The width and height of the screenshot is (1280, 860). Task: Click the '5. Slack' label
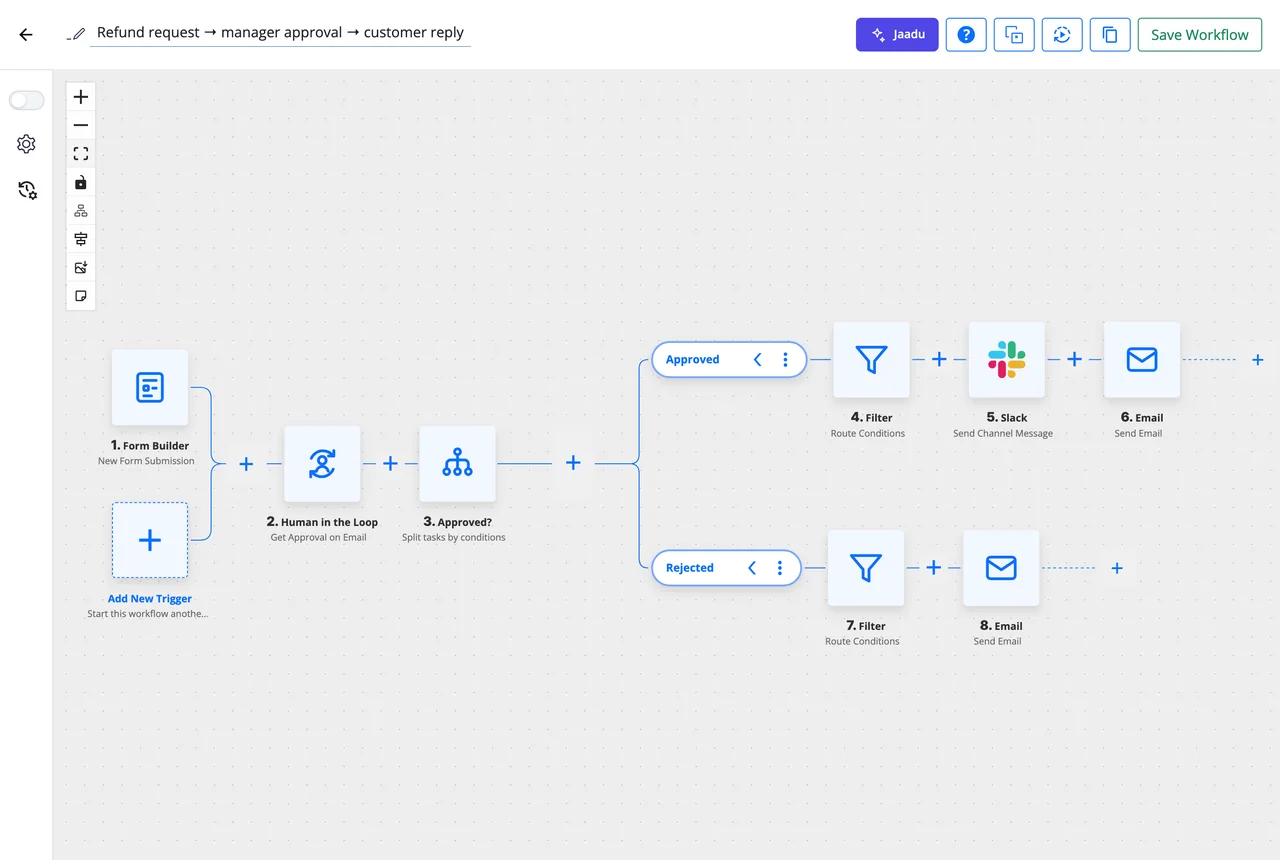pyautogui.click(x=1007, y=417)
